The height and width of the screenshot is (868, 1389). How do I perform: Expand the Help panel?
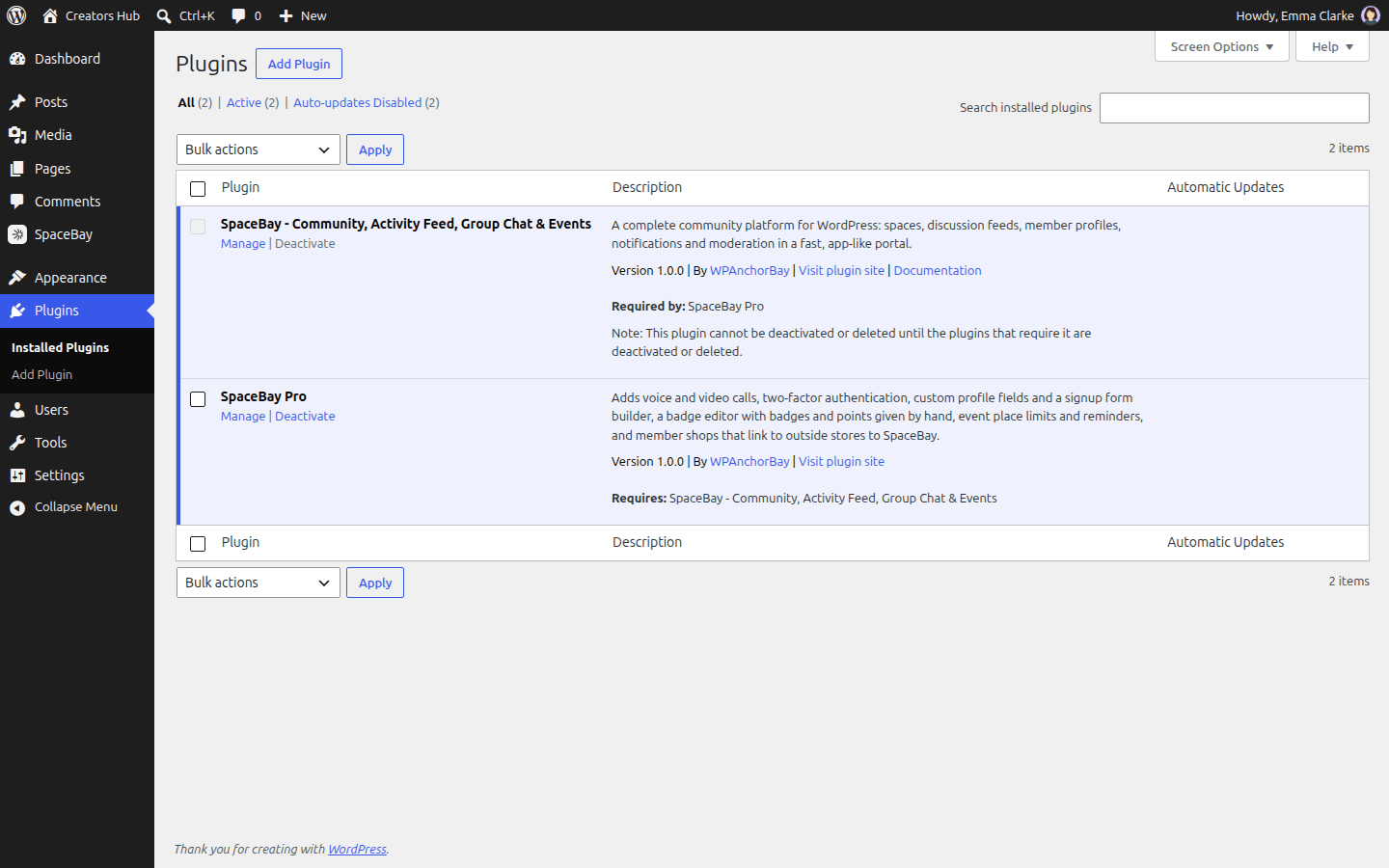(x=1332, y=46)
